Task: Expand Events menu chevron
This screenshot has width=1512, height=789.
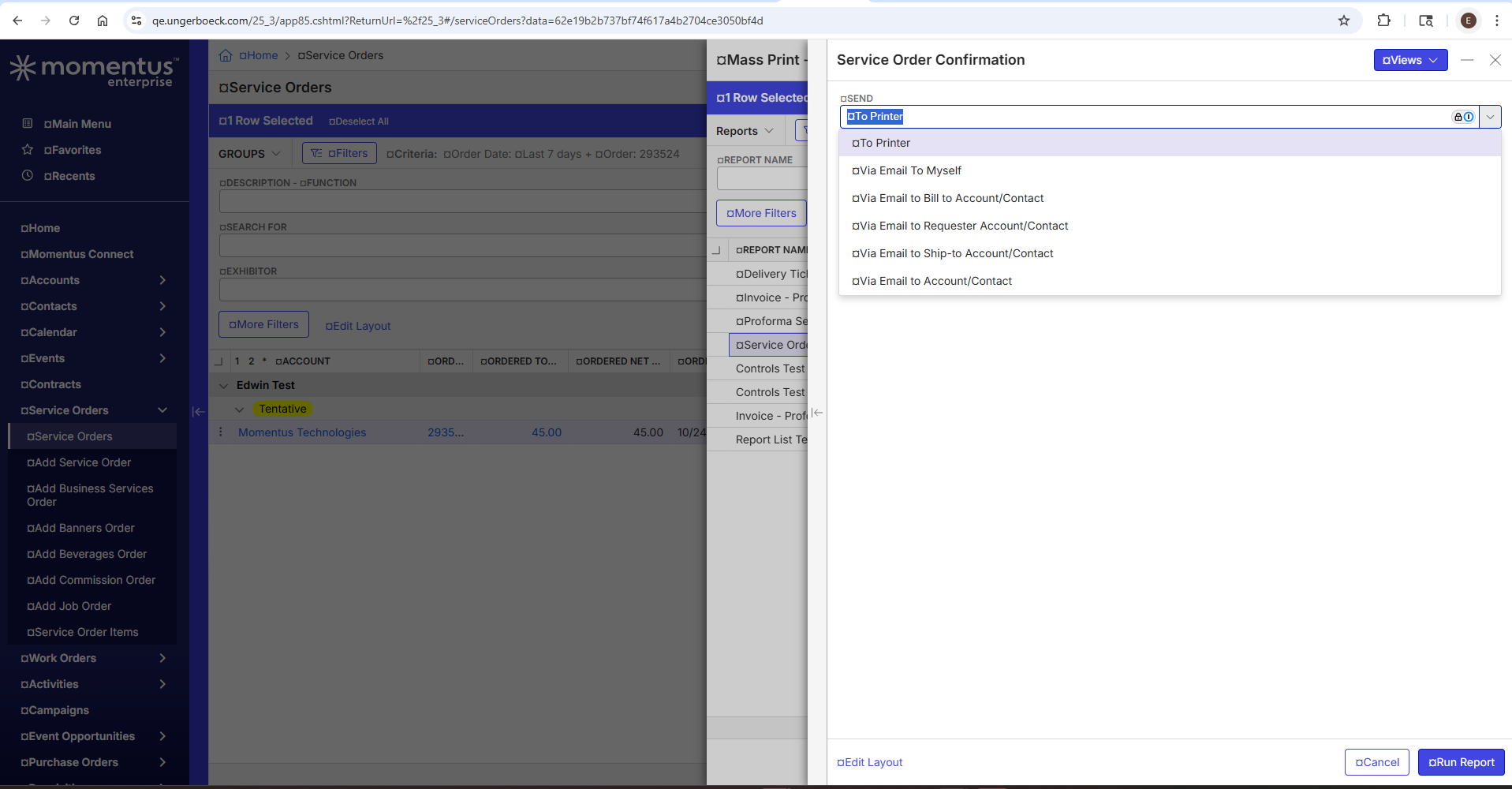Action: [162, 358]
